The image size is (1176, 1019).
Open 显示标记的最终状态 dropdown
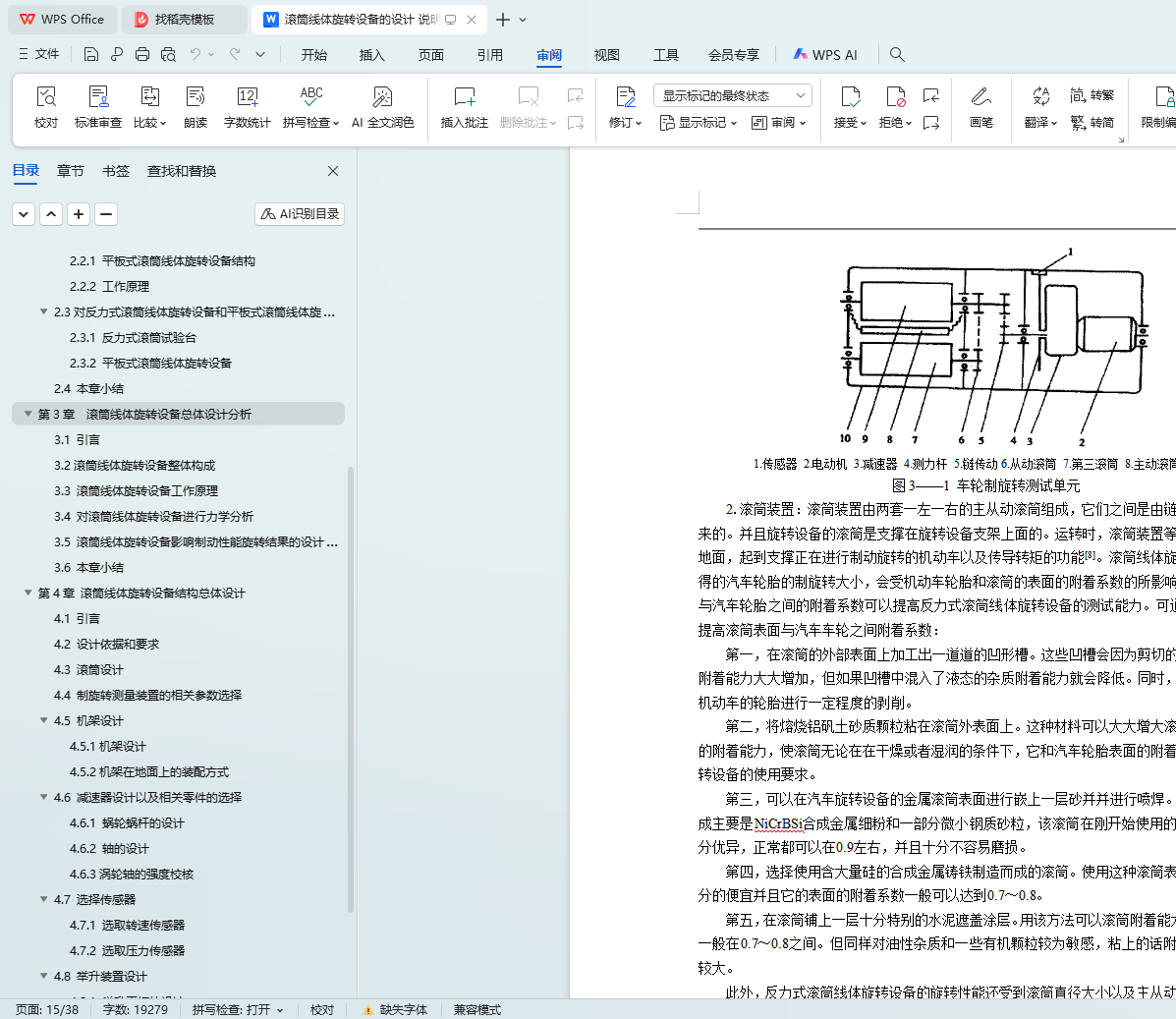point(733,95)
